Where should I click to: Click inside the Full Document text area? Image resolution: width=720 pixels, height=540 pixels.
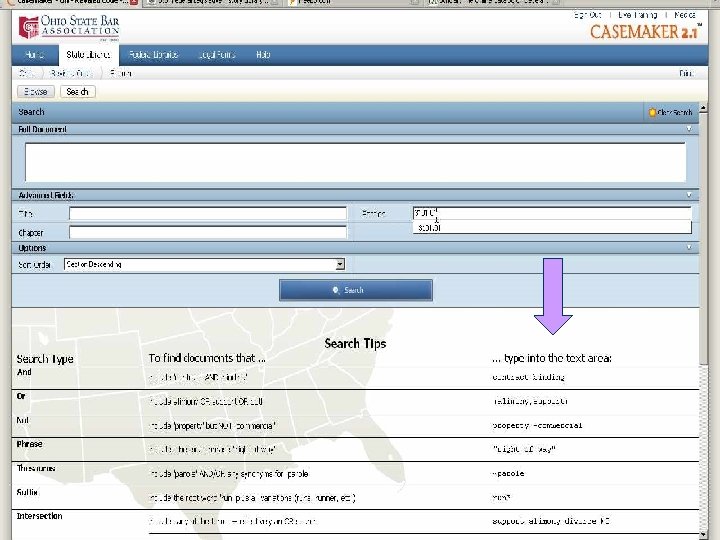pos(355,162)
